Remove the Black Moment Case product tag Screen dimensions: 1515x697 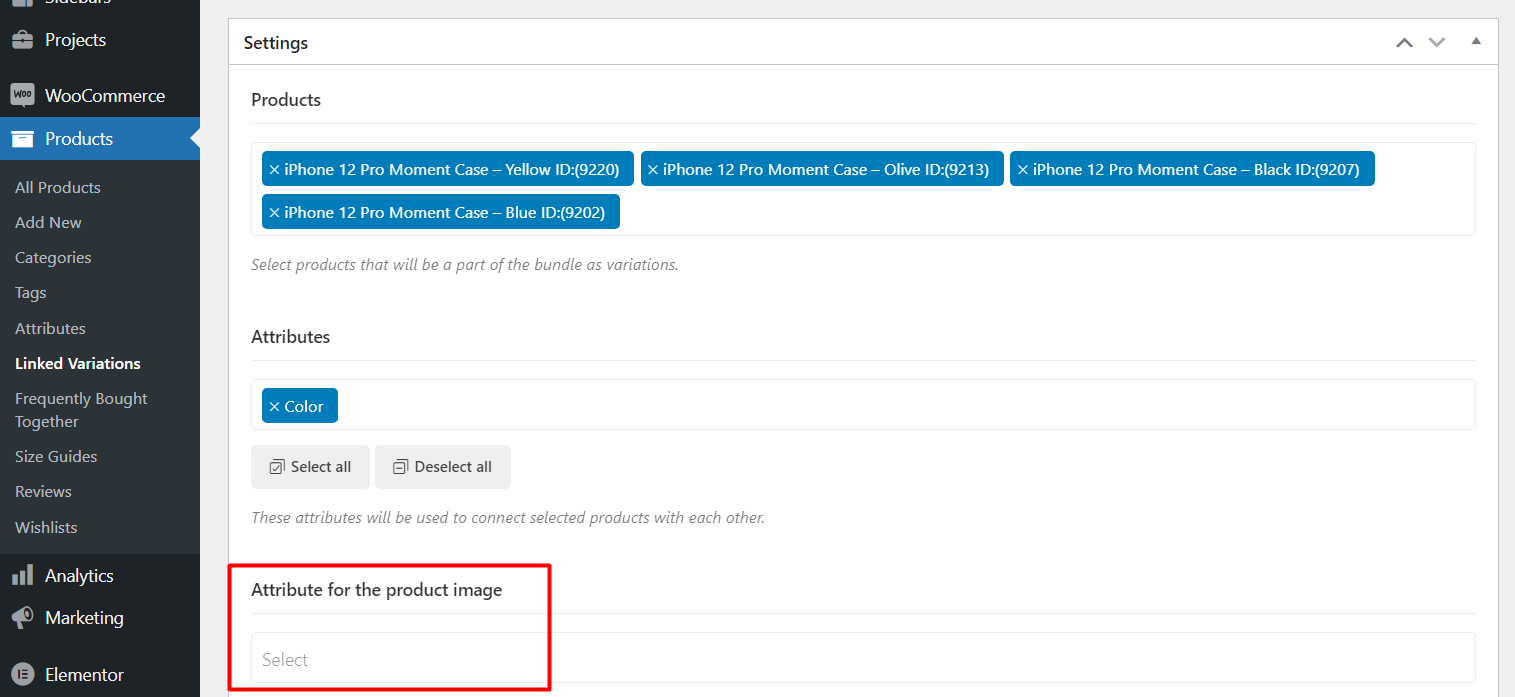point(1023,170)
